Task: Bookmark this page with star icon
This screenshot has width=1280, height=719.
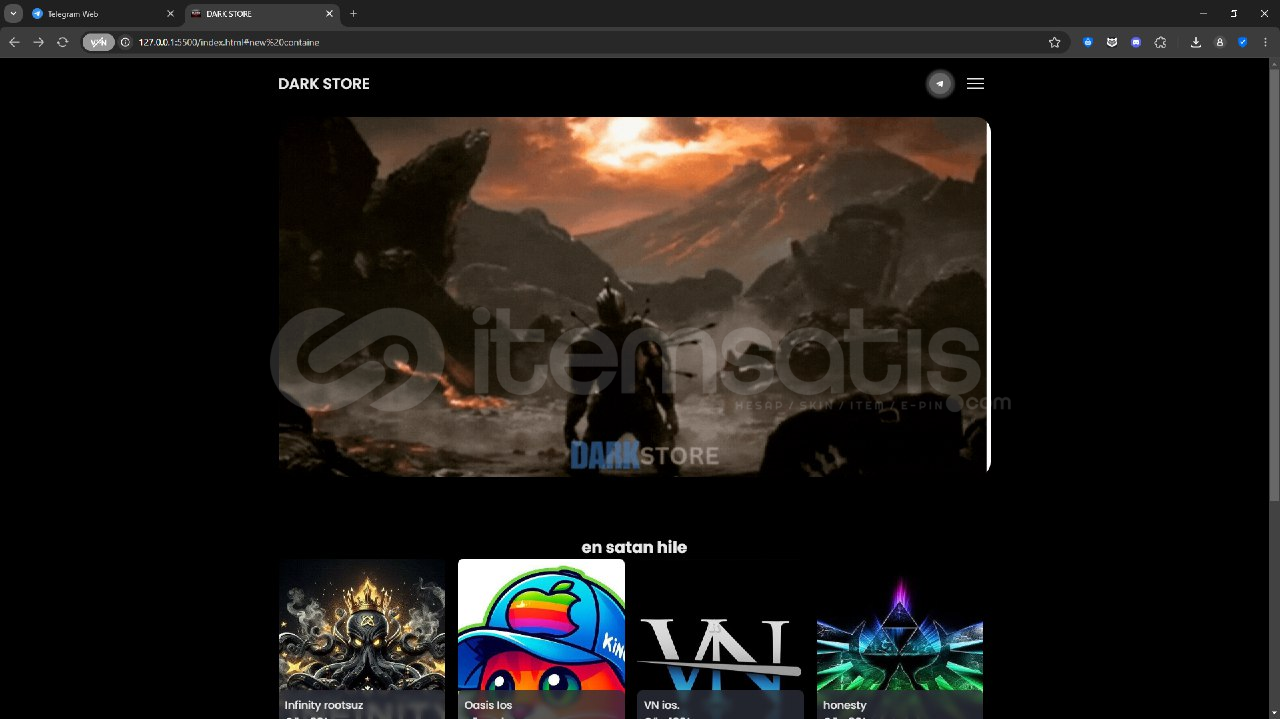Action: [x=1054, y=42]
